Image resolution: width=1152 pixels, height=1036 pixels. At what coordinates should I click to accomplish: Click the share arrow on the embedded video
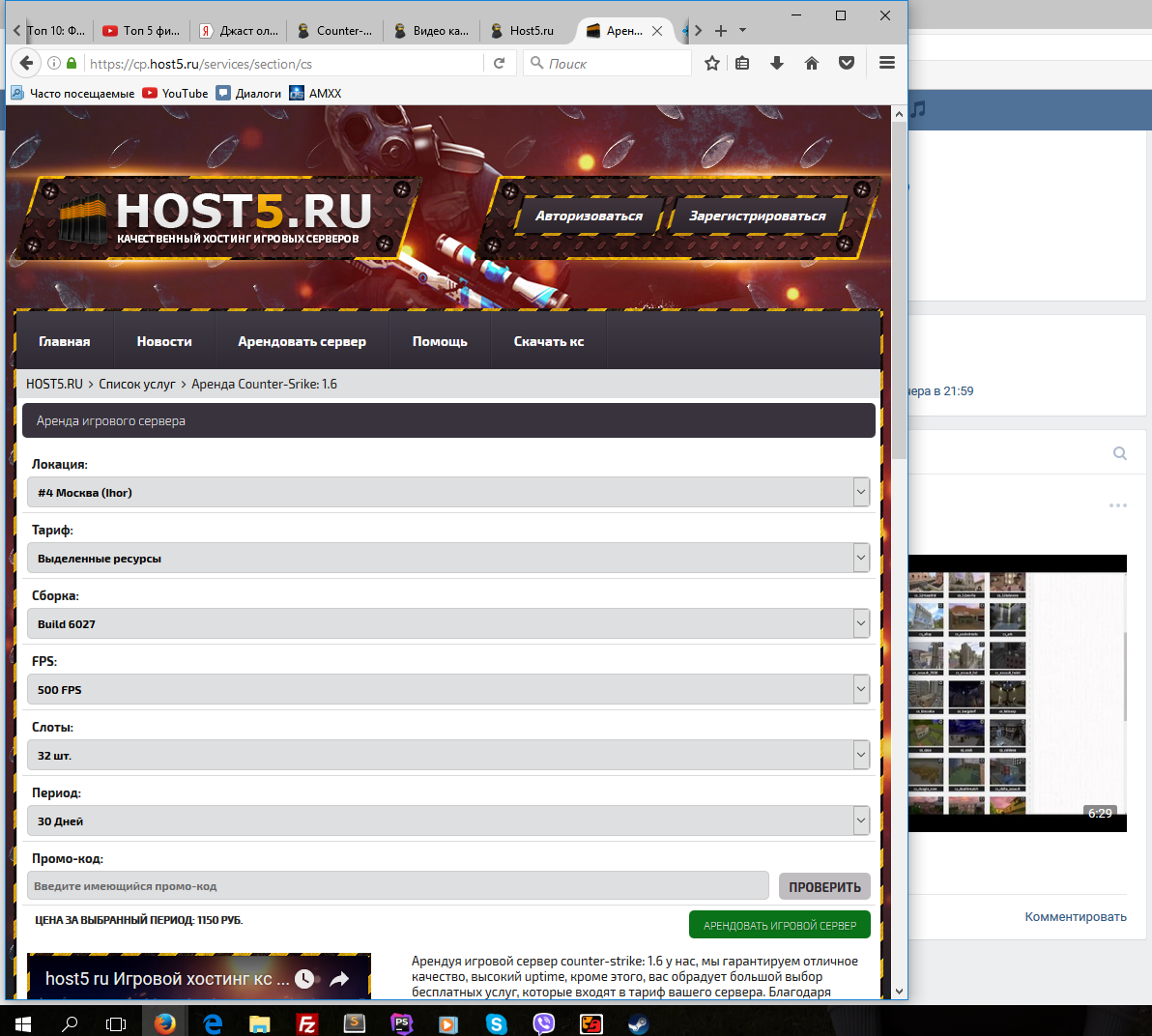coord(338,979)
